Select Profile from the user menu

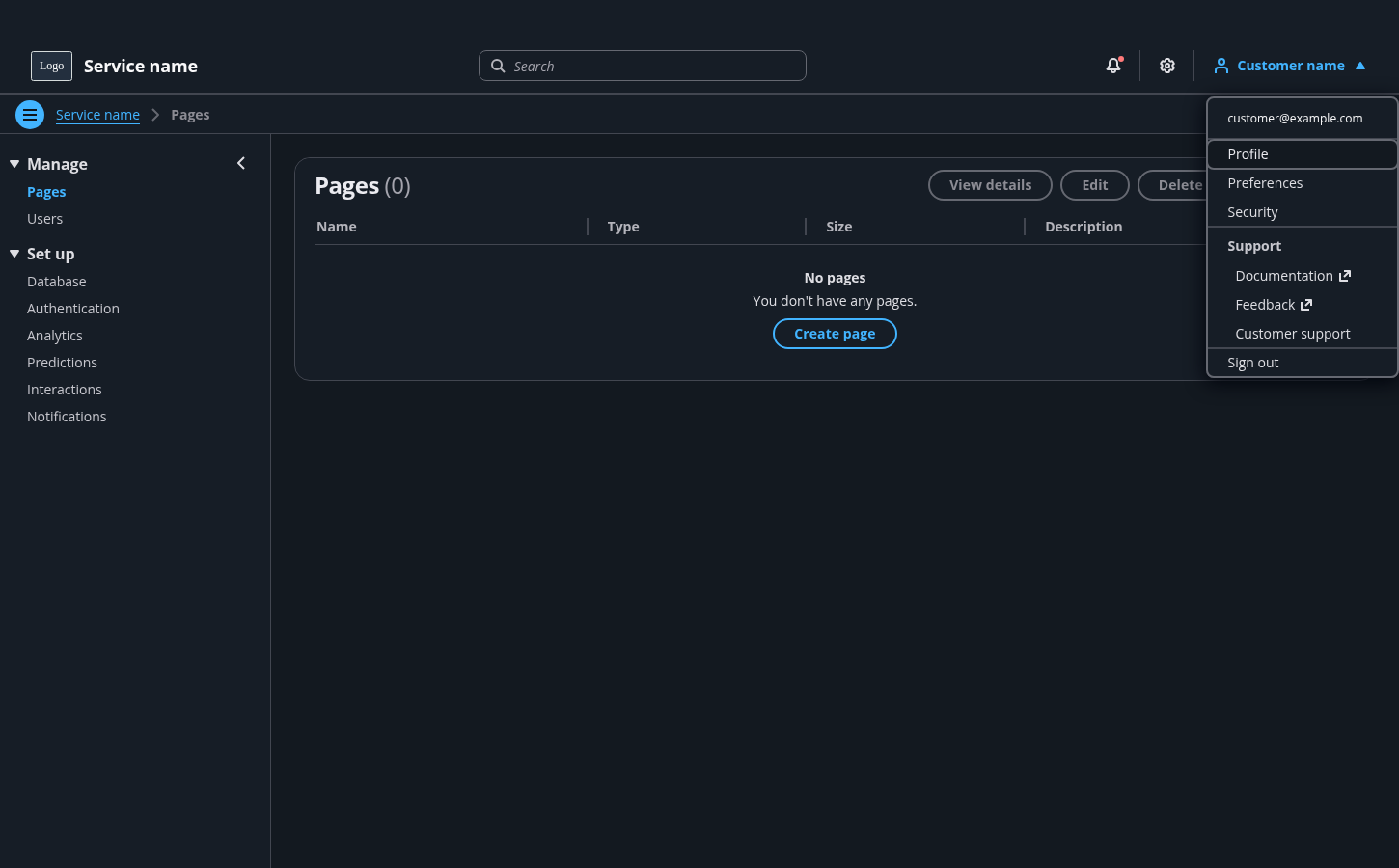pyautogui.click(x=1248, y=154)
